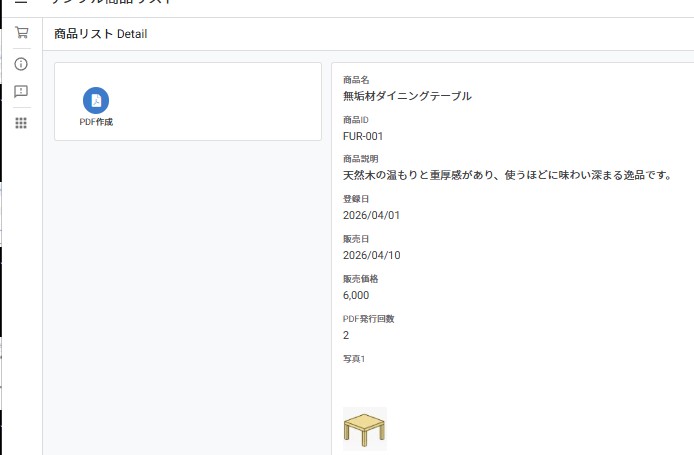Screen dimensions: 694x455
Task: Select the product name 無垢材ダイニングテーブル
Action: pyautogui.click(x=407, y=96)
